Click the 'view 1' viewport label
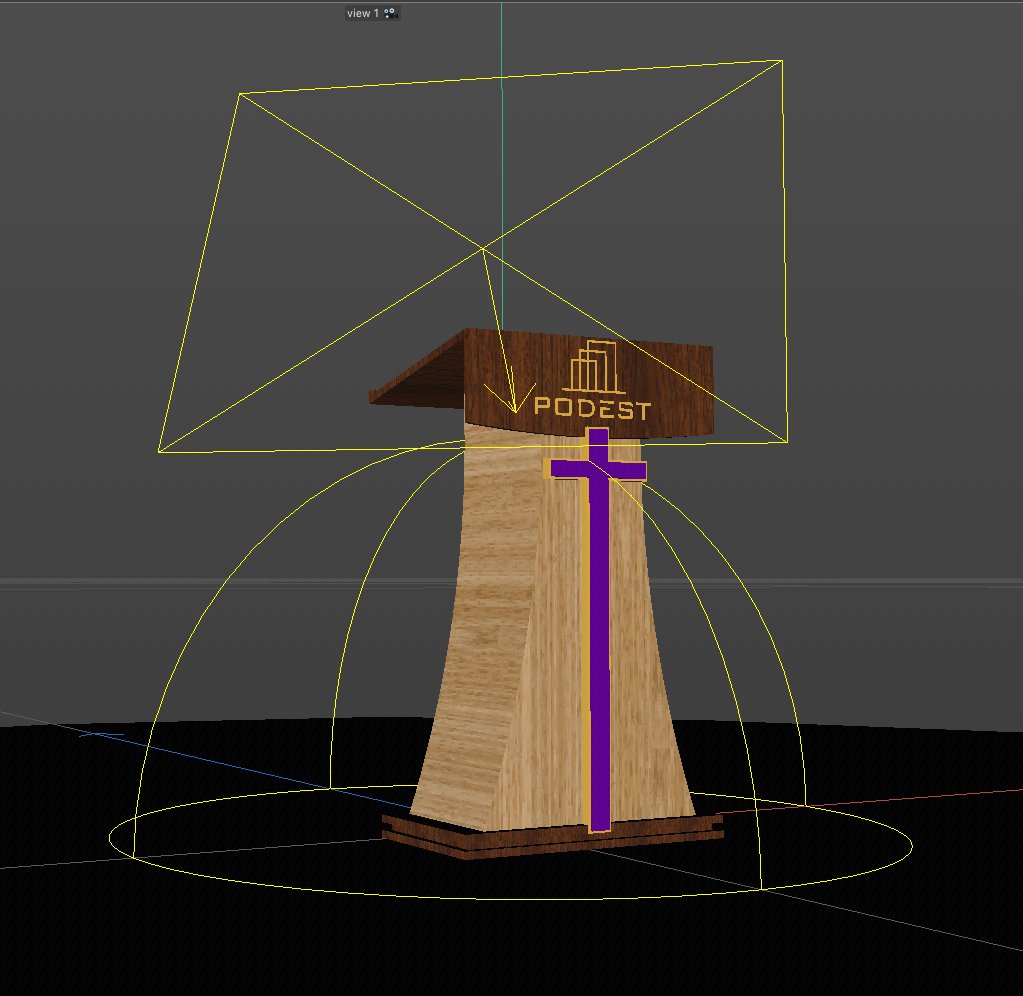This screenshot has height=996, width=1023. pyautogui.click(x=363, y=13)
